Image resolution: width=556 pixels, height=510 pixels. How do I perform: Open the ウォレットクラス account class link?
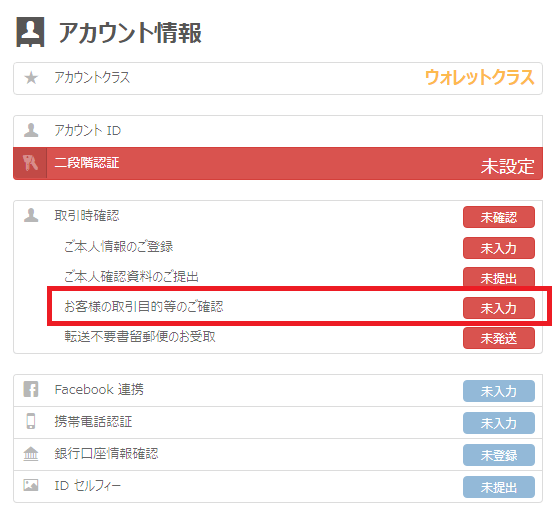pos(479,77)
